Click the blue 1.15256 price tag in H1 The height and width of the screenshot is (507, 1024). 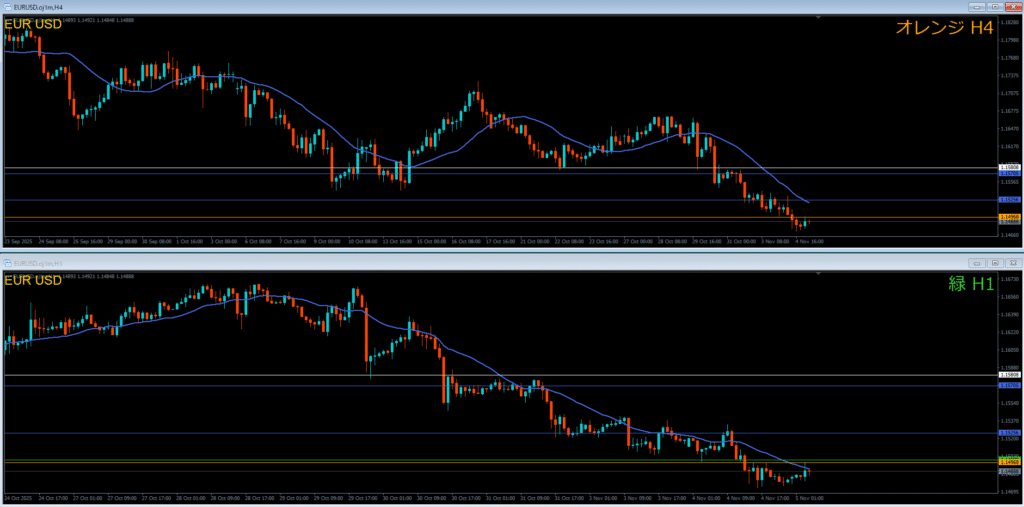click(x=1009, y=433)
